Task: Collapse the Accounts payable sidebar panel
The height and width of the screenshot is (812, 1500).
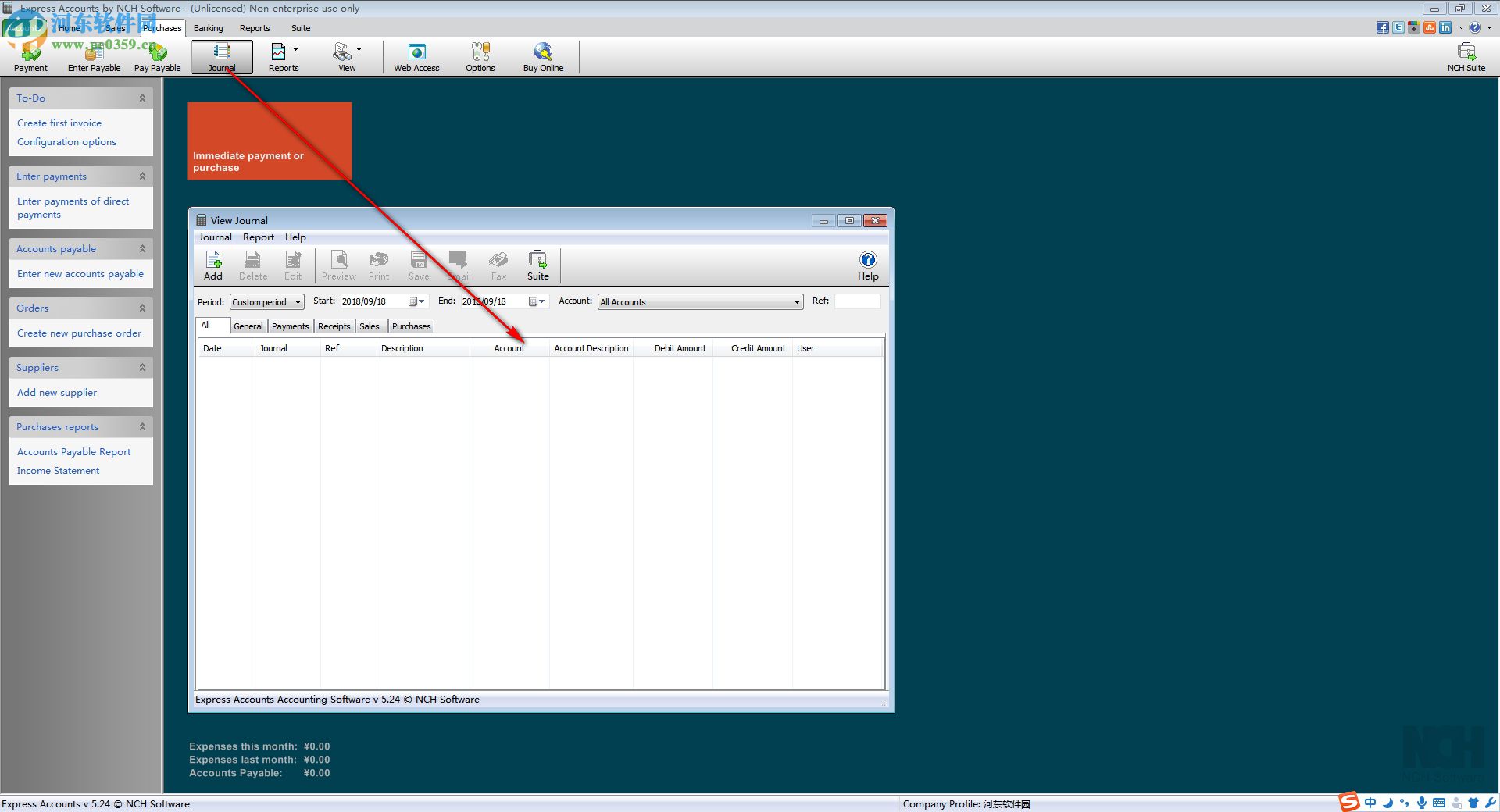Action: click(142, 249)
